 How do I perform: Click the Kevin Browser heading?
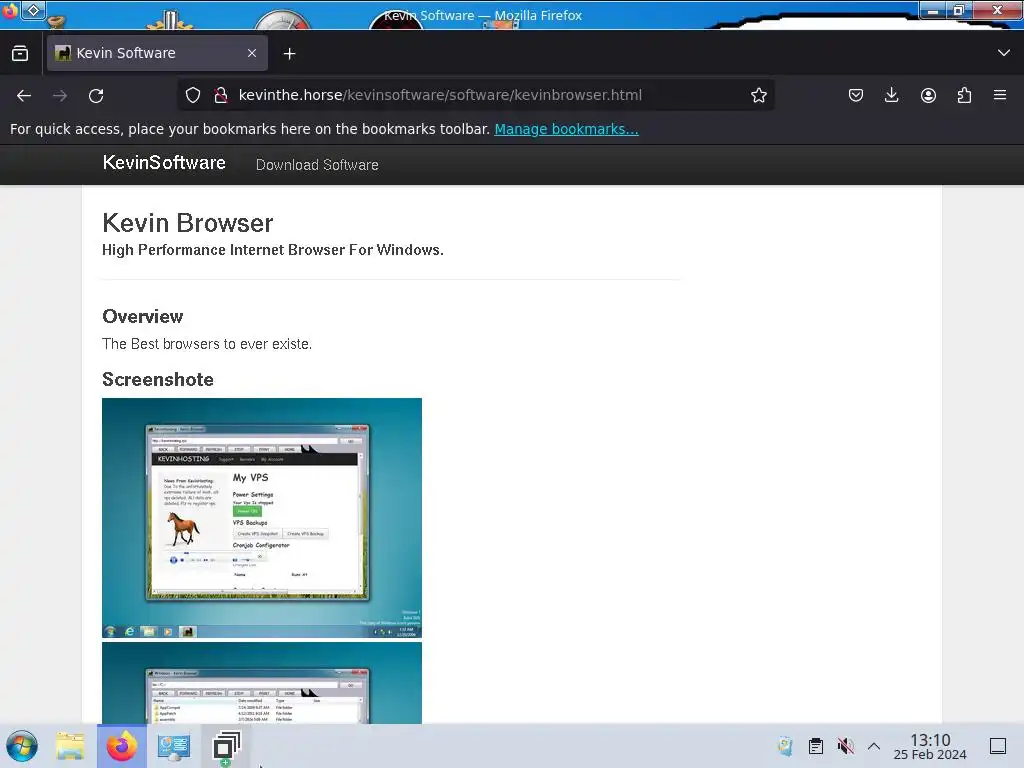(x=187, y=223)
